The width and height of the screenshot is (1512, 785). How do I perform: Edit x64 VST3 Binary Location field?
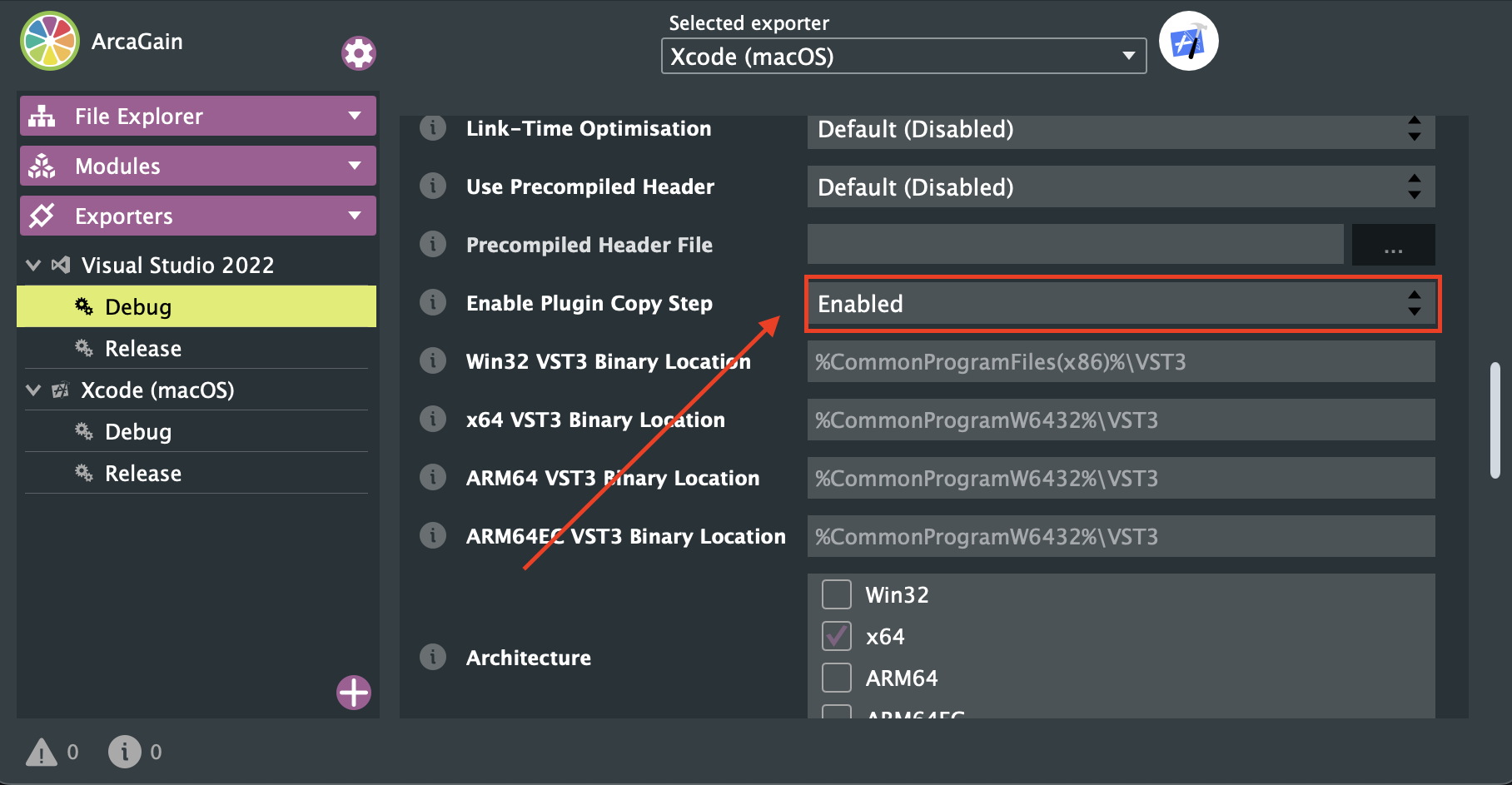(x=1121, y=420)
